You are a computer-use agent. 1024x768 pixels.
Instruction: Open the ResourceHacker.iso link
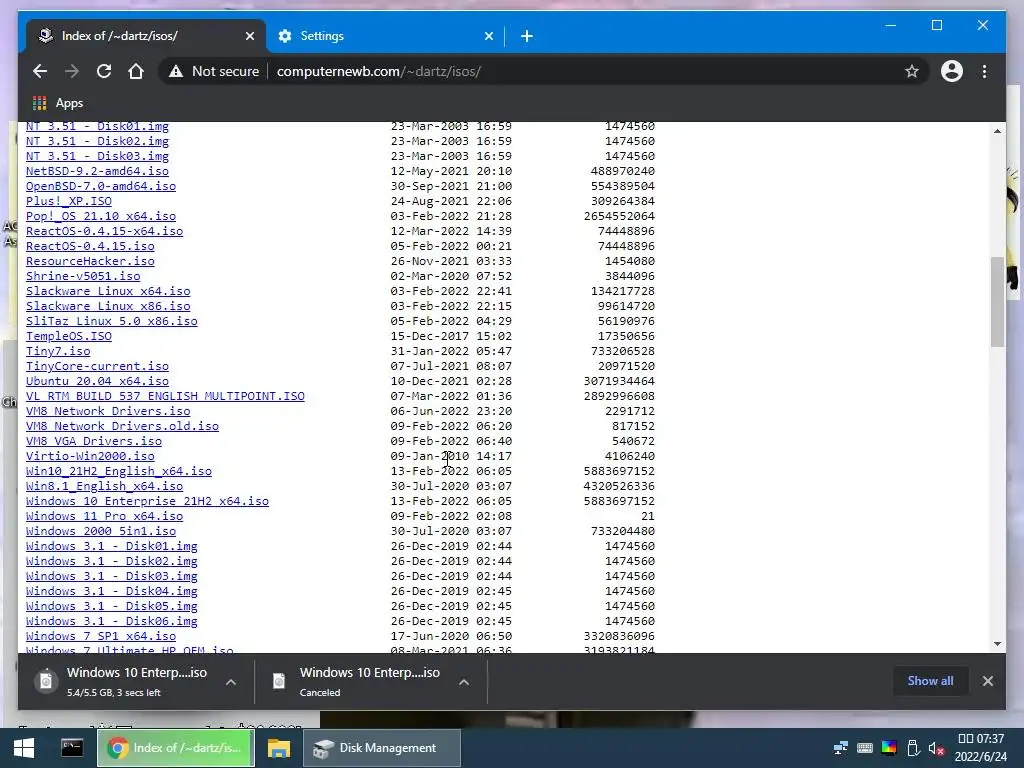pos(90,261)
